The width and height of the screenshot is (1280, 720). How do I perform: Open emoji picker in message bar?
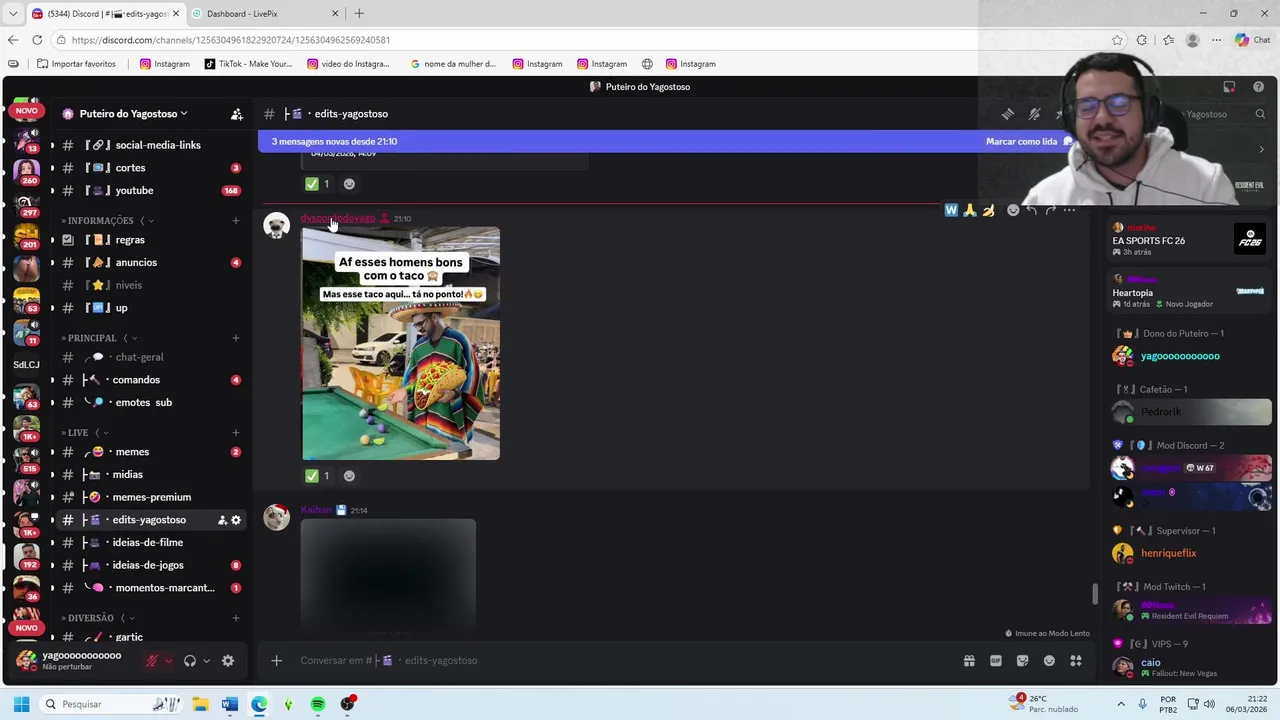point(1049,660)
